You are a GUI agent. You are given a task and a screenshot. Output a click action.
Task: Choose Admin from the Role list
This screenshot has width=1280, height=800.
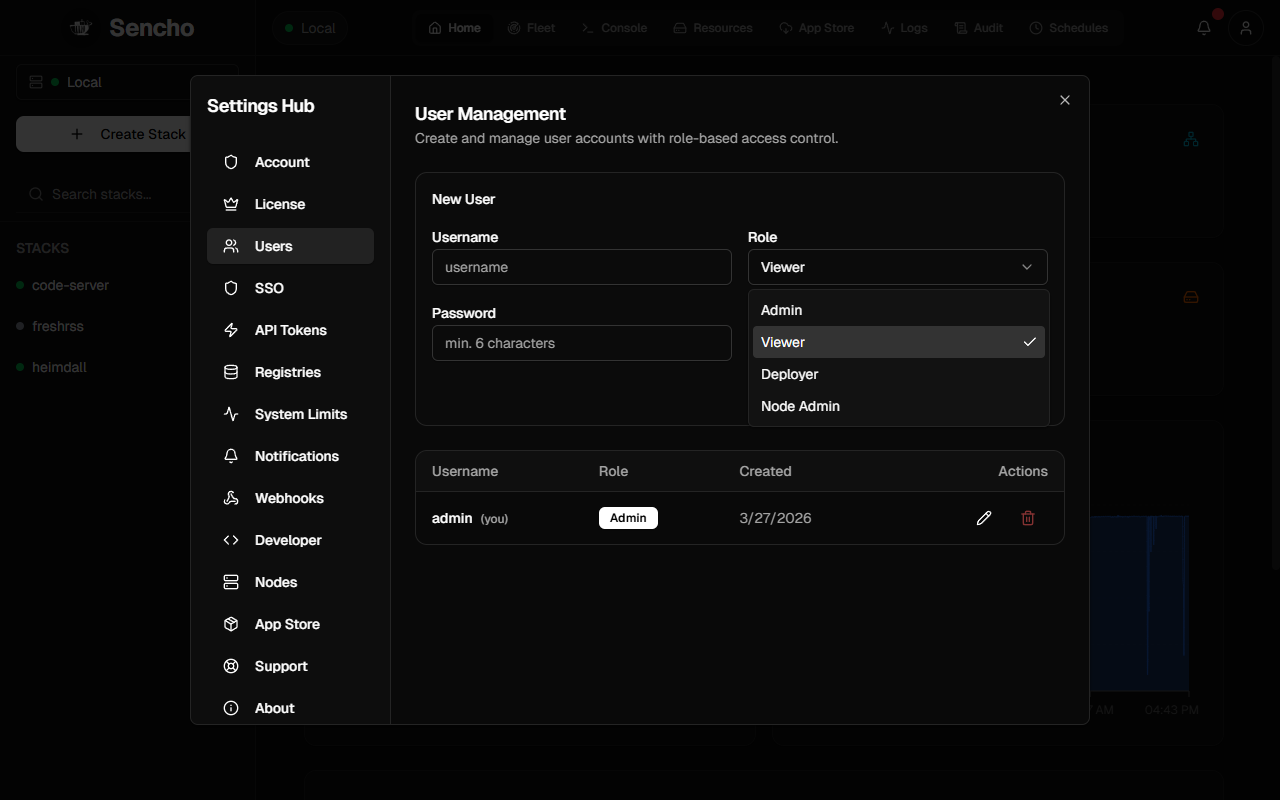tap(899, 310)
